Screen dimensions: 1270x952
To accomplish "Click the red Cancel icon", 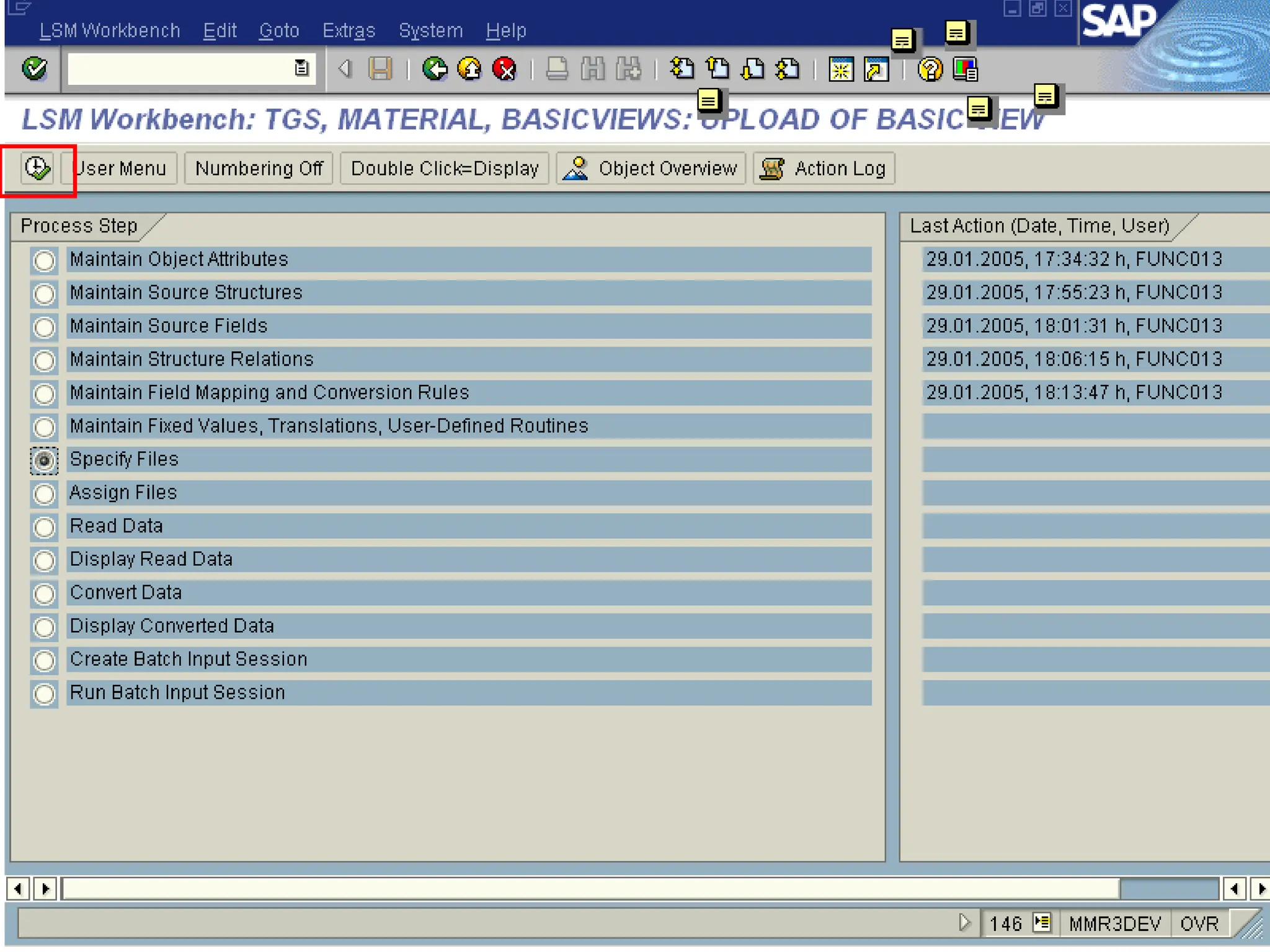I will pos(505,68).
